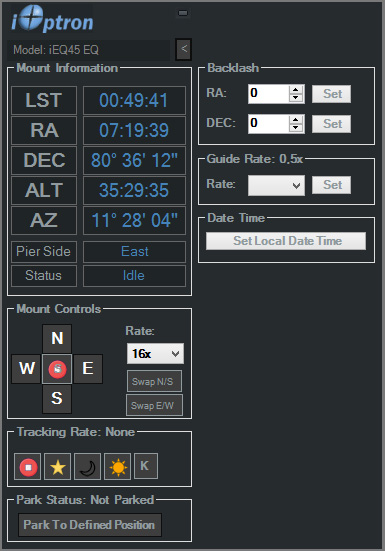Image resolution: width=385 pixels, height=551 pixels.
Task: Toggle Swap E/W direction
Action: coord(155,405)
